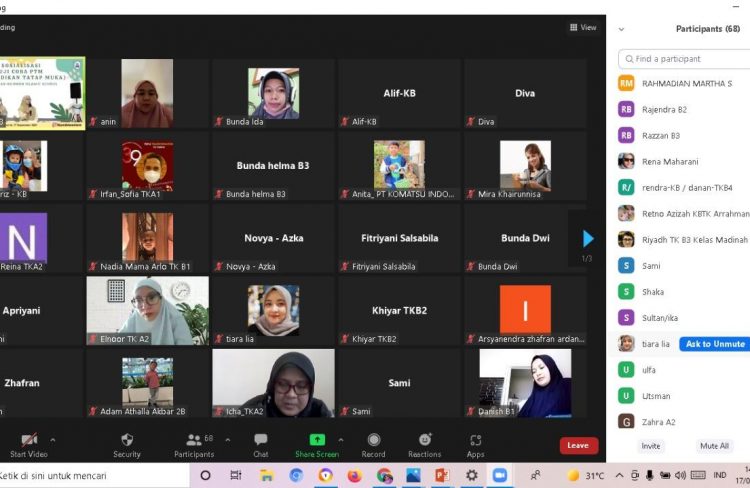
Task: Click the Invite button
Action: (x=651, y=445)
